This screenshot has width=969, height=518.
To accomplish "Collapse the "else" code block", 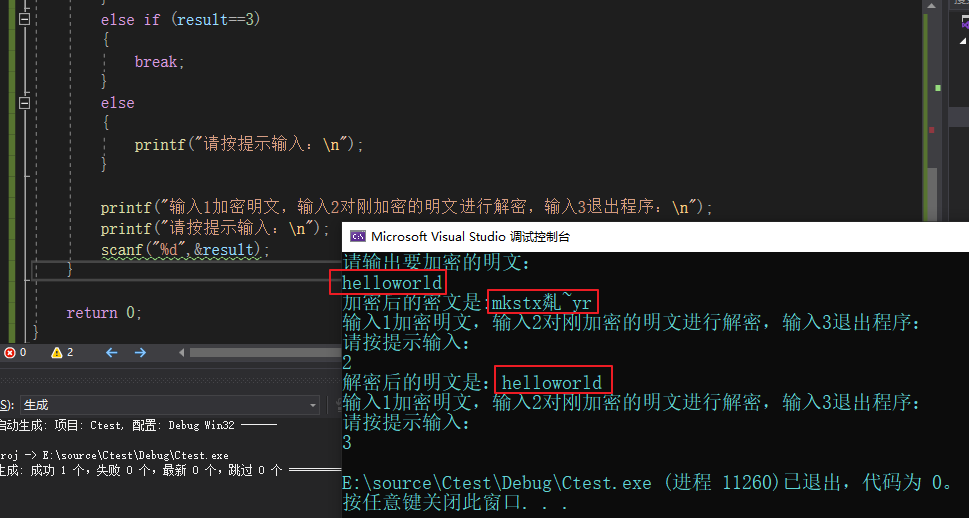I will point(24,103).
